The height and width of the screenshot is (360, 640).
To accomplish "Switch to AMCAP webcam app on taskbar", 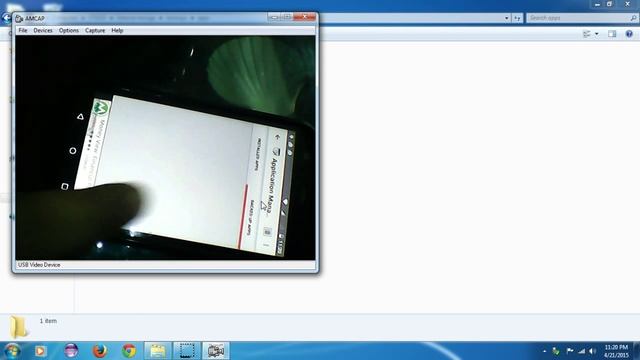I will [216, 351].
